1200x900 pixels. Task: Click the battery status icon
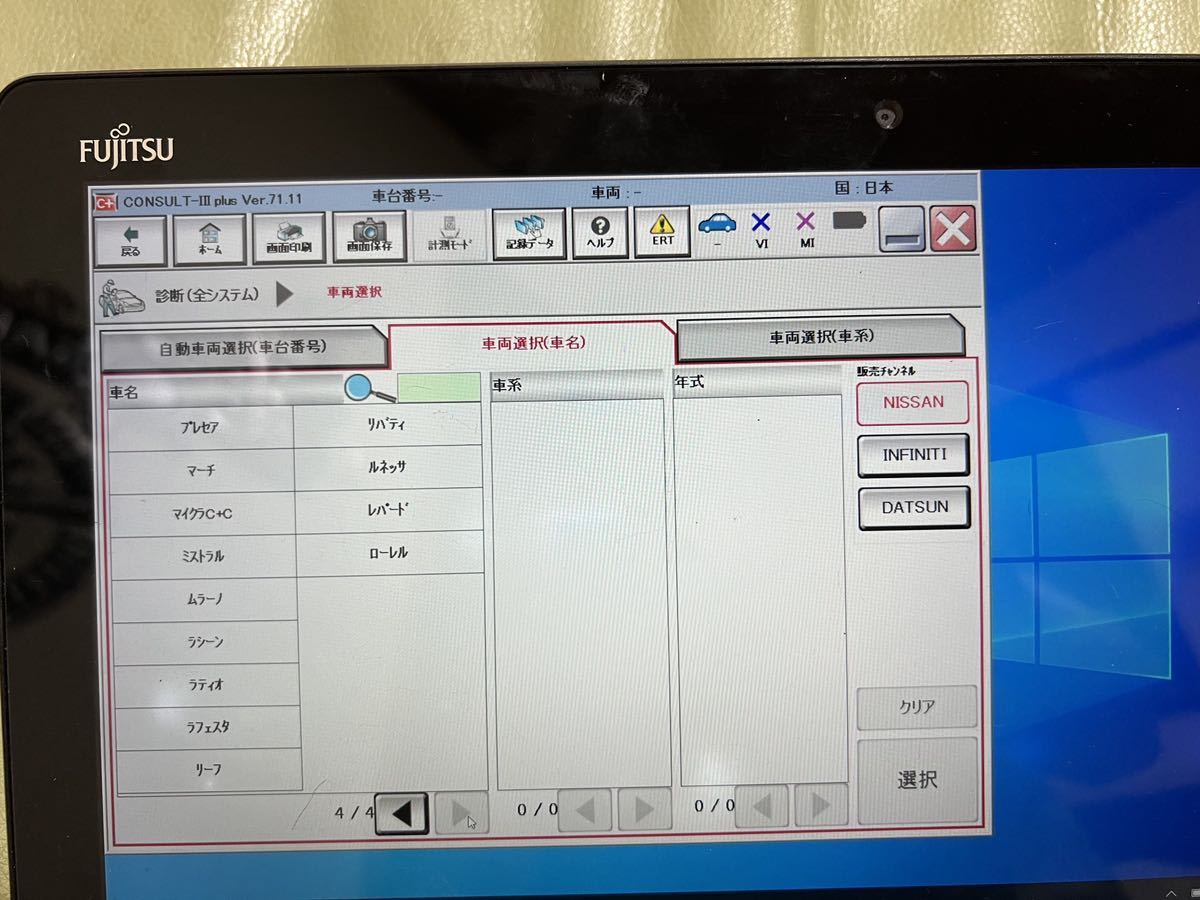coord(850,221)
